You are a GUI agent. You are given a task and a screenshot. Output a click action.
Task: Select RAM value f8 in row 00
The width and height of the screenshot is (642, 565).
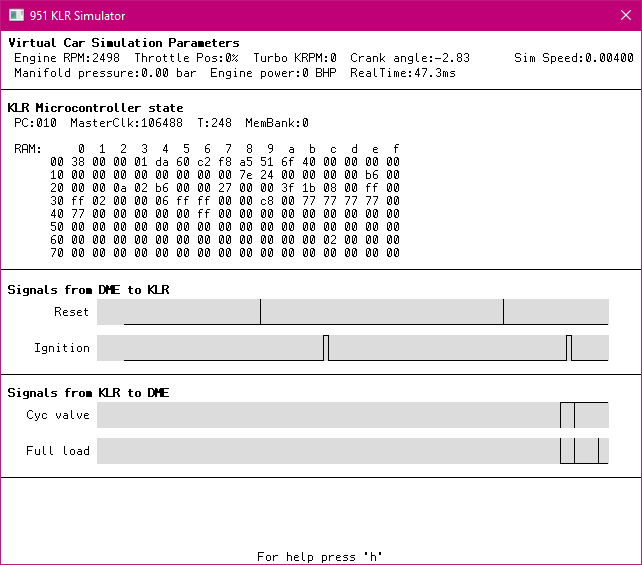225,162
